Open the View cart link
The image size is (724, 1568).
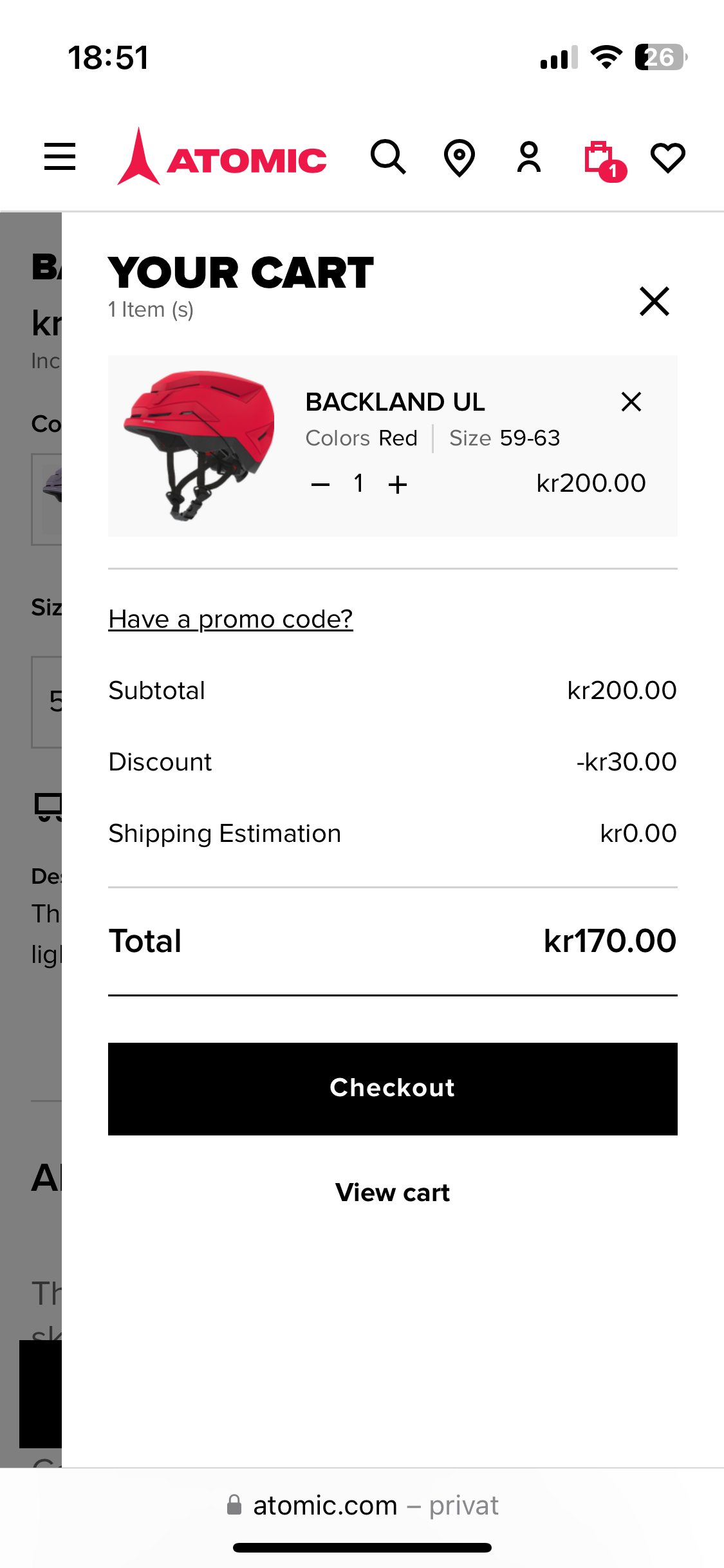393,1193
